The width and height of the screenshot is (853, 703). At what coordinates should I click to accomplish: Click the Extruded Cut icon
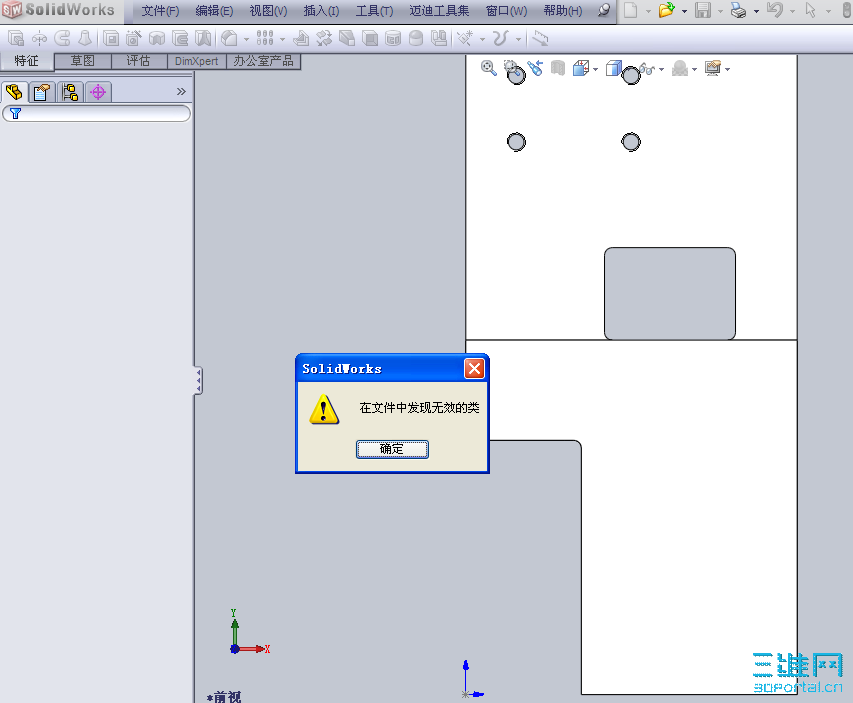(x=111, y=38)
